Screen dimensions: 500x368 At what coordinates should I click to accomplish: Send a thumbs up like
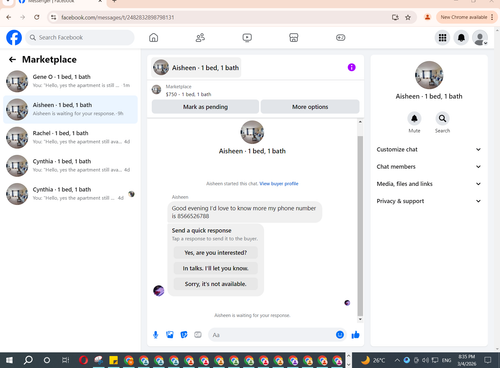pos(355,335)
